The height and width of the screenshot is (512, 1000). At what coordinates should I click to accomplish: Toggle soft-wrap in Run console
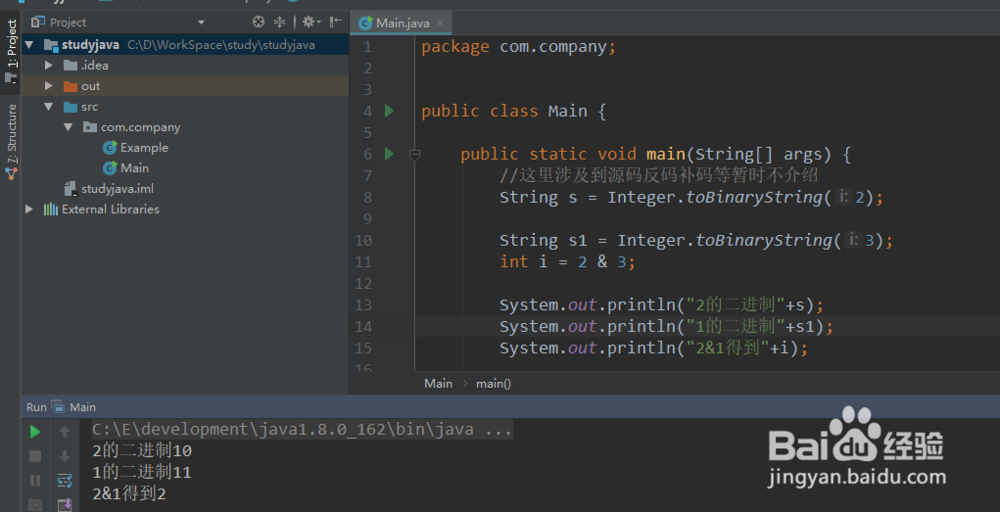[64, 480]
